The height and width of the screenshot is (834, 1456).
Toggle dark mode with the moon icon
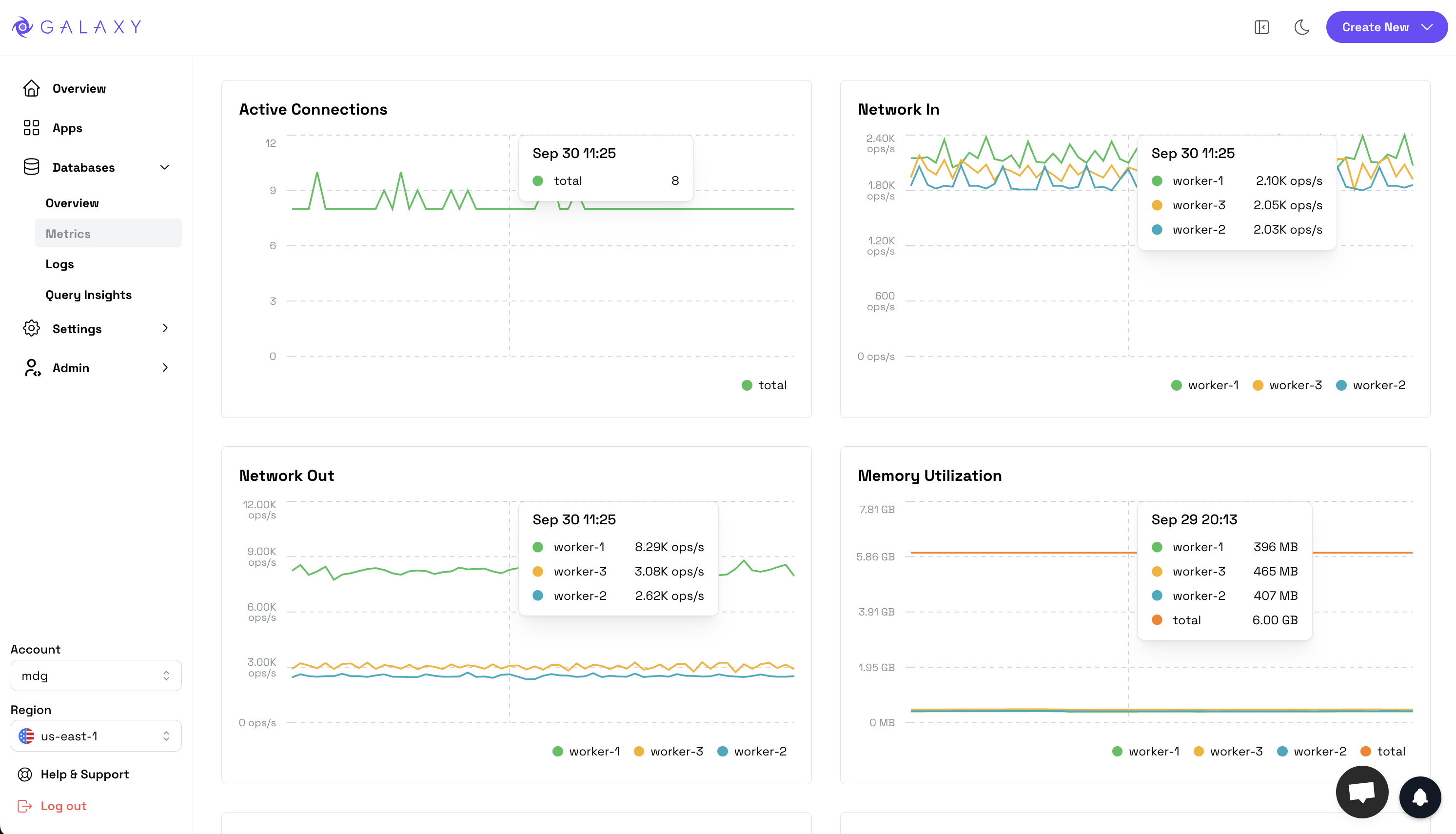click(1301, 27)
